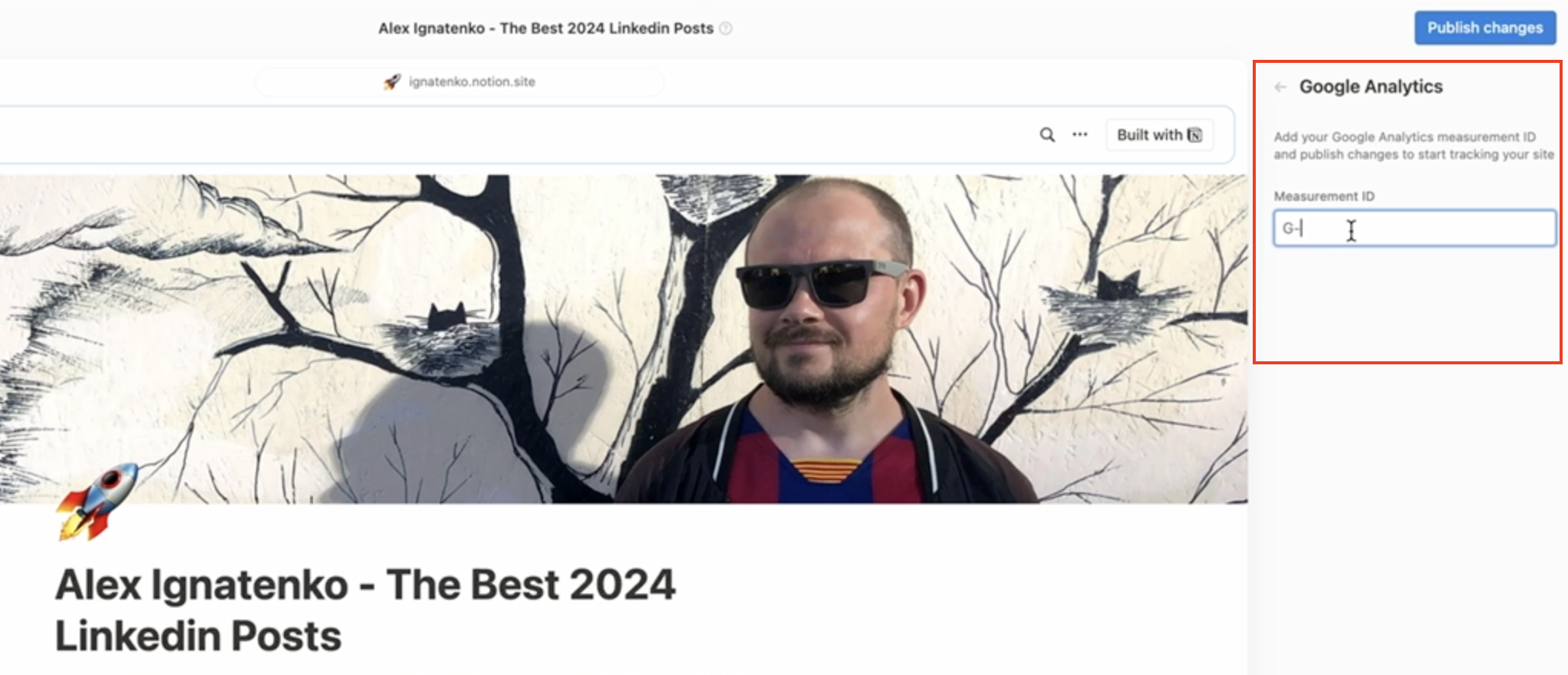This screenshot has width=1568, height=675.
Task: Click the Built with text label
Action: pos(1149,135)
